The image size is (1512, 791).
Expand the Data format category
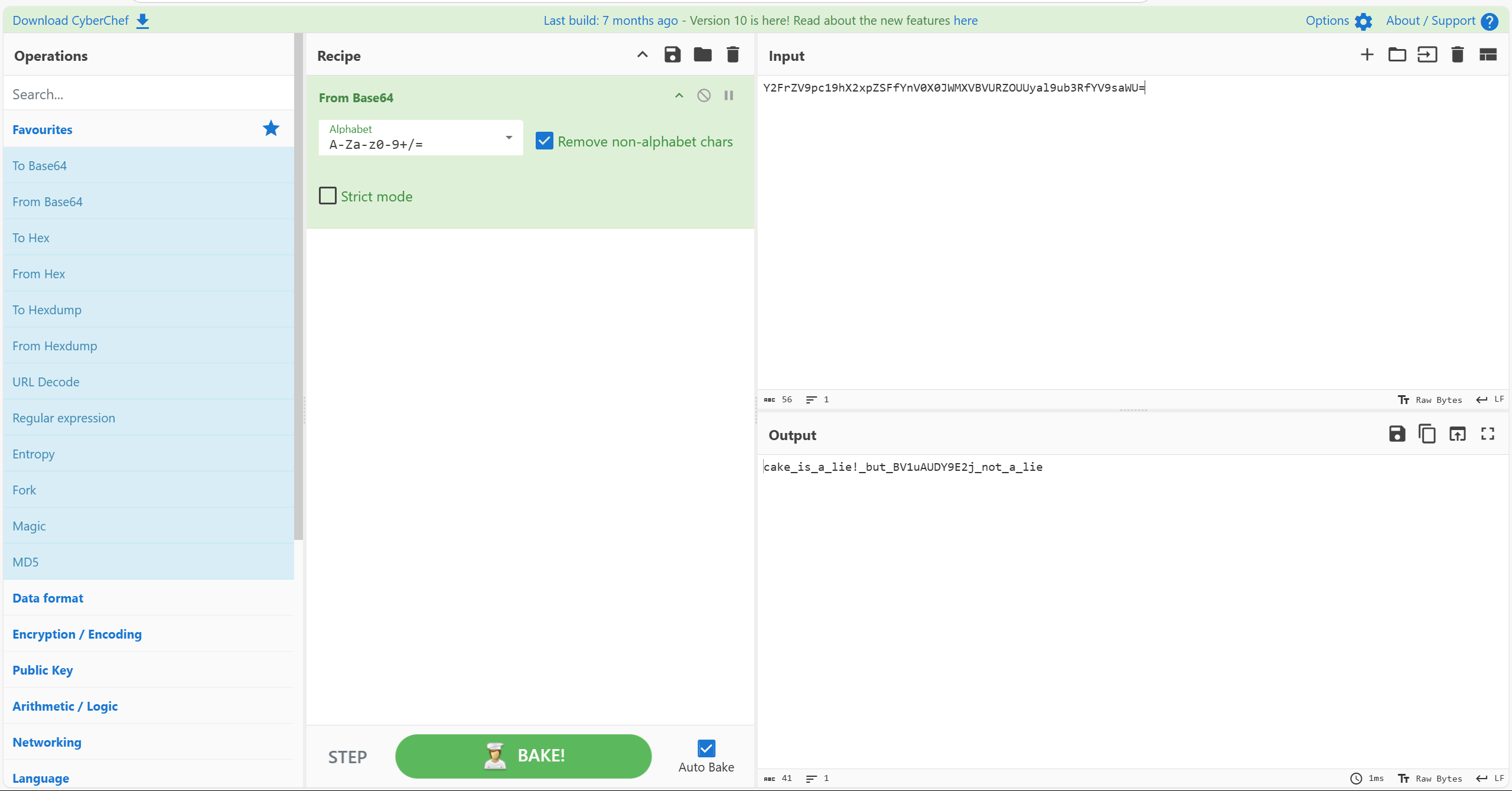pyautogui.click(x=149, y=598)
